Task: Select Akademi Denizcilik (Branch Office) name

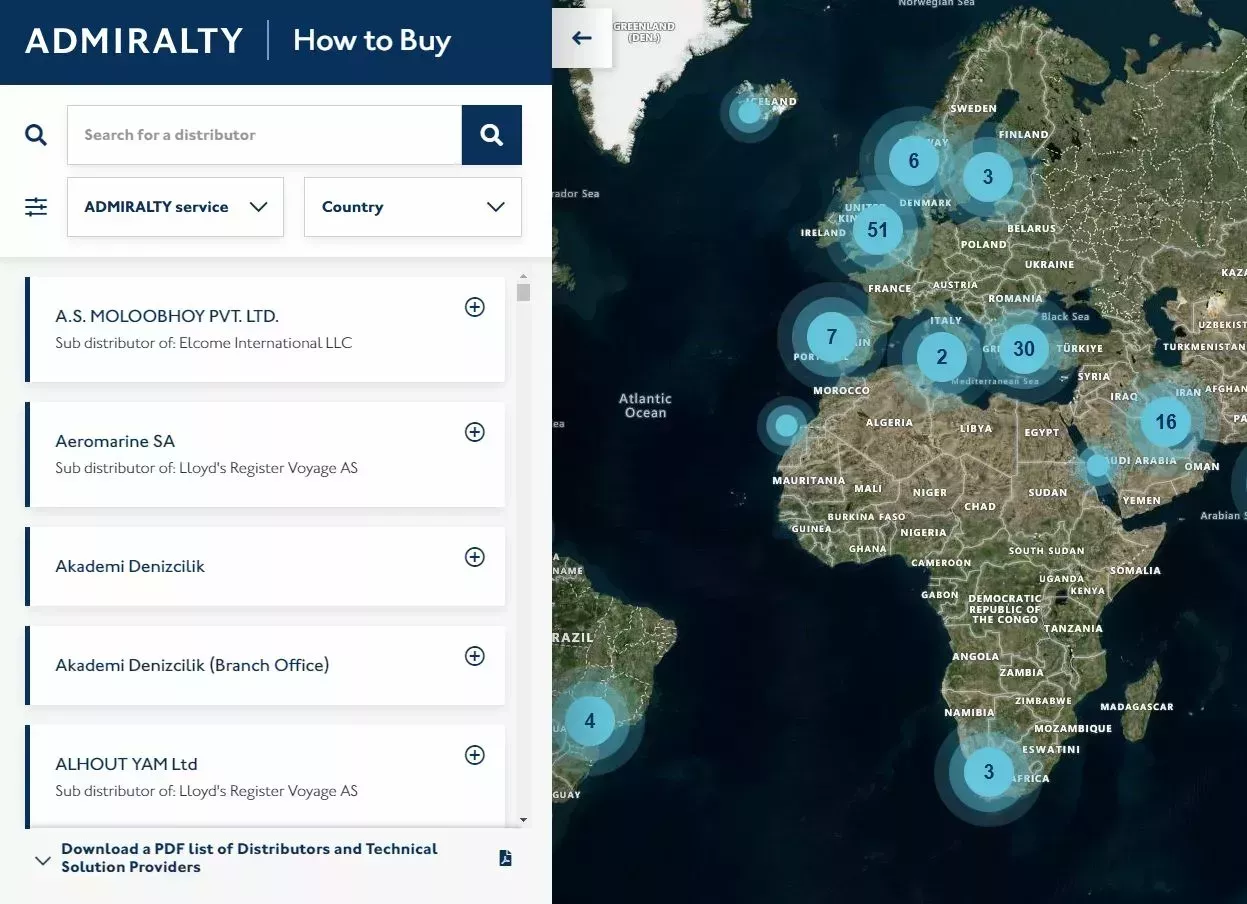Action: [x=192, y=665]
